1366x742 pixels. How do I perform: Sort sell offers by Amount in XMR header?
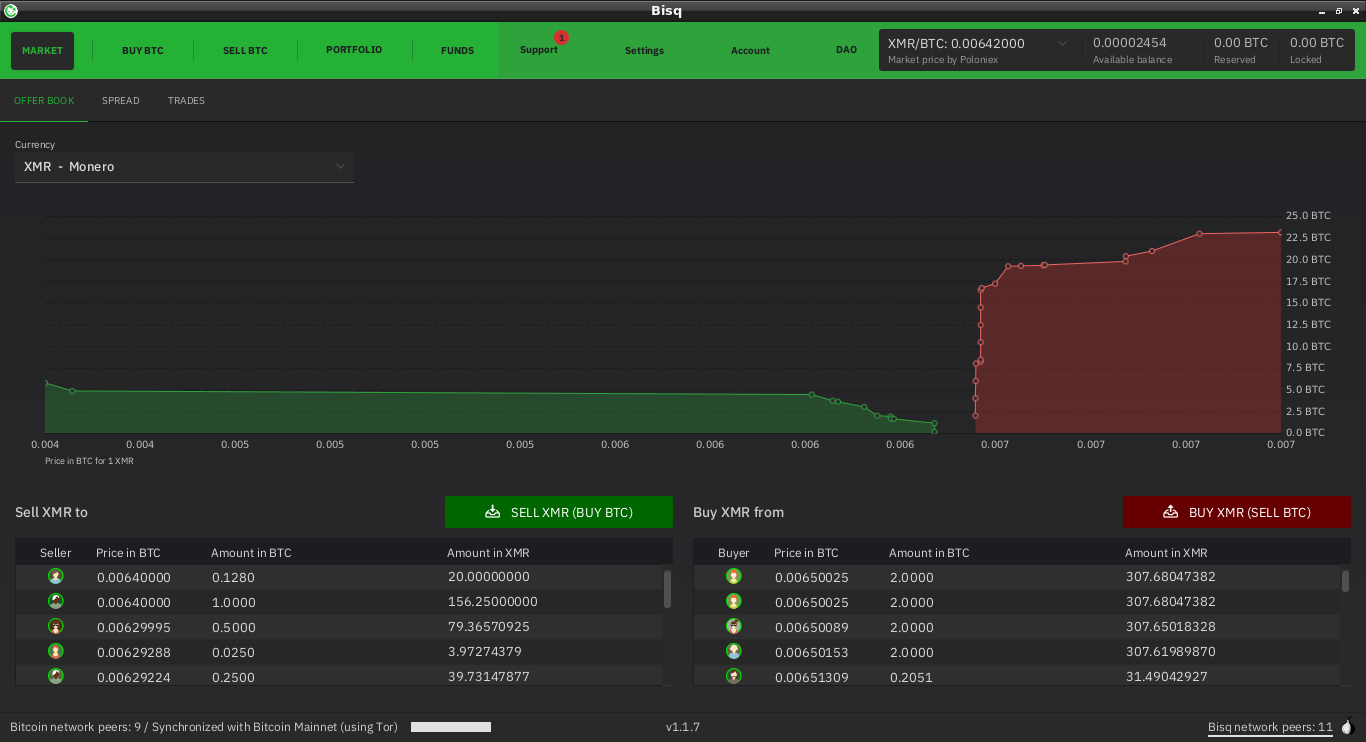tap(488, 553)
